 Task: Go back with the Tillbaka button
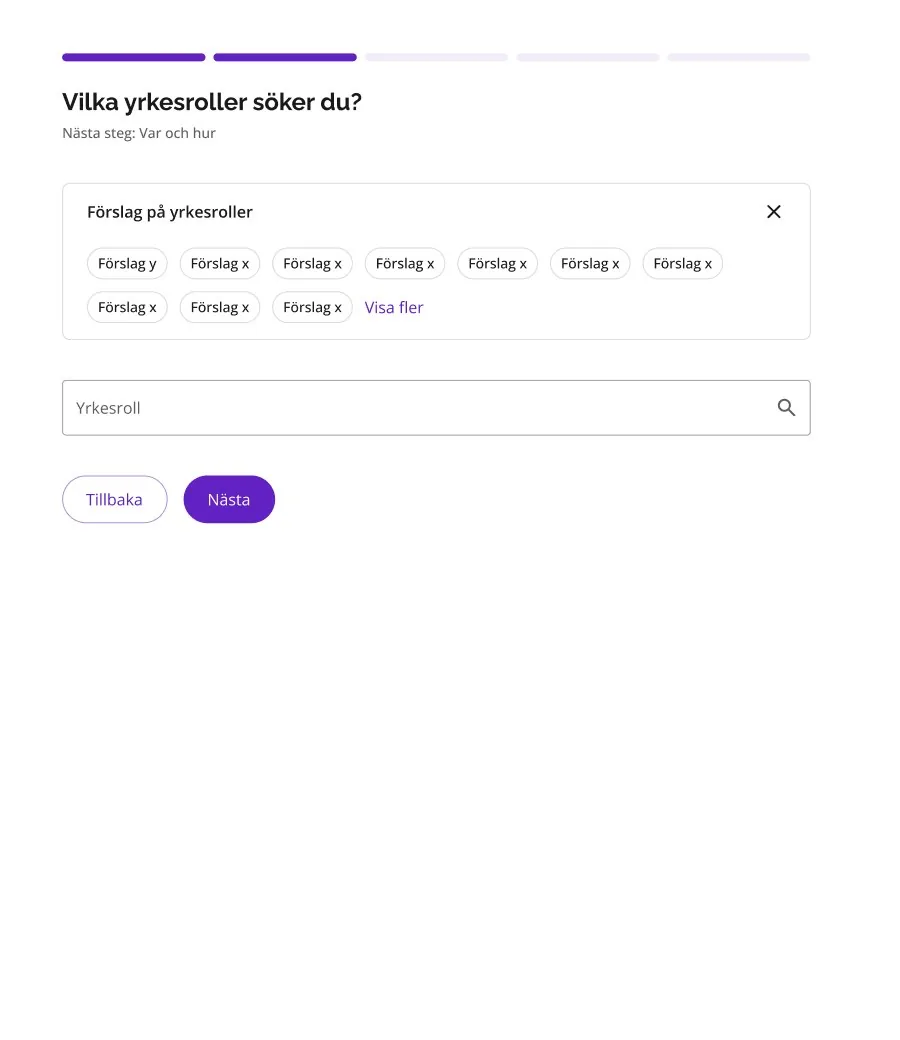pos(115,499)
